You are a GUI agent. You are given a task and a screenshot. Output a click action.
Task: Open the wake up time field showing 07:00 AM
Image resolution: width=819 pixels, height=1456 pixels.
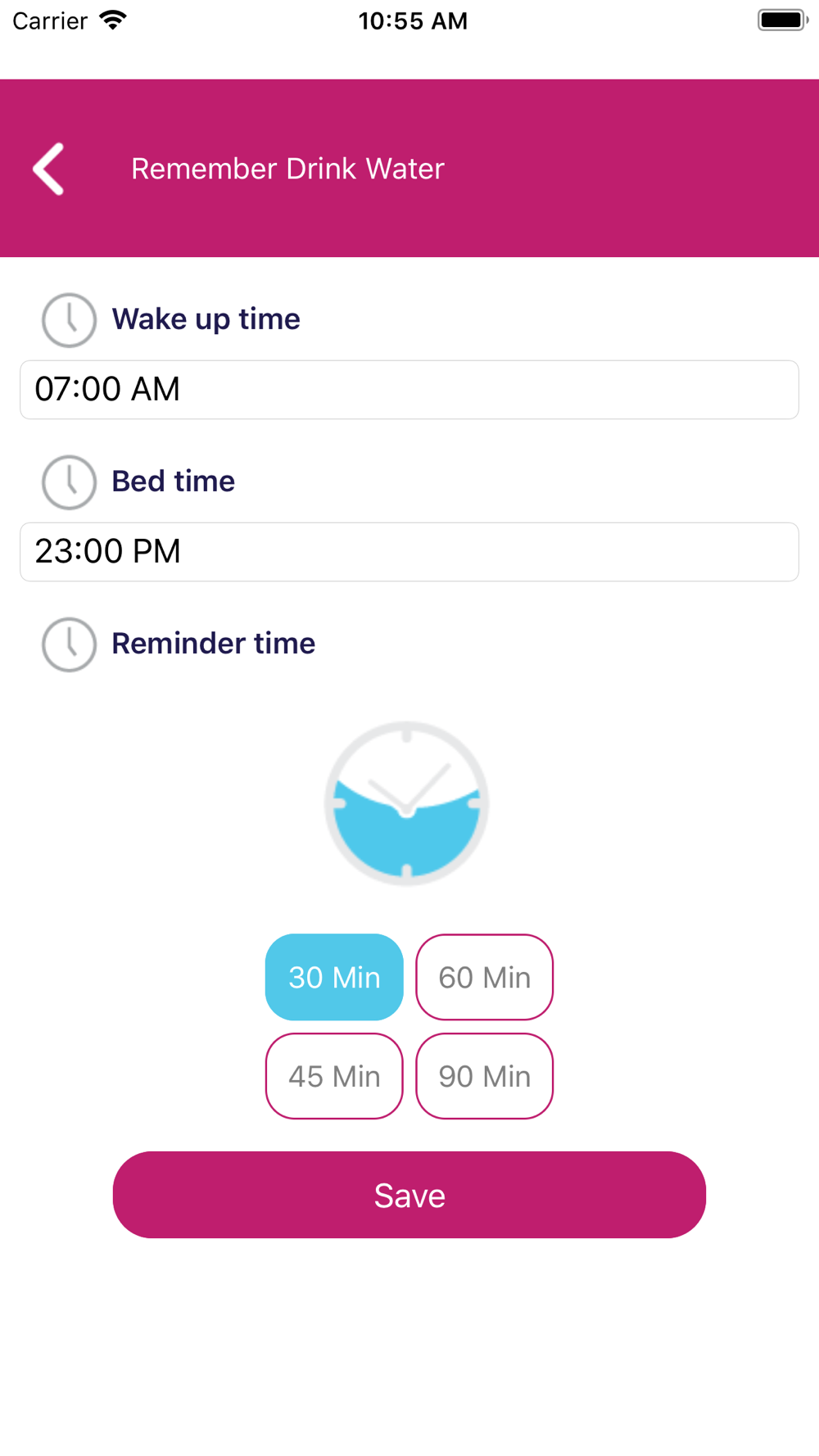[x=409, y=390]
